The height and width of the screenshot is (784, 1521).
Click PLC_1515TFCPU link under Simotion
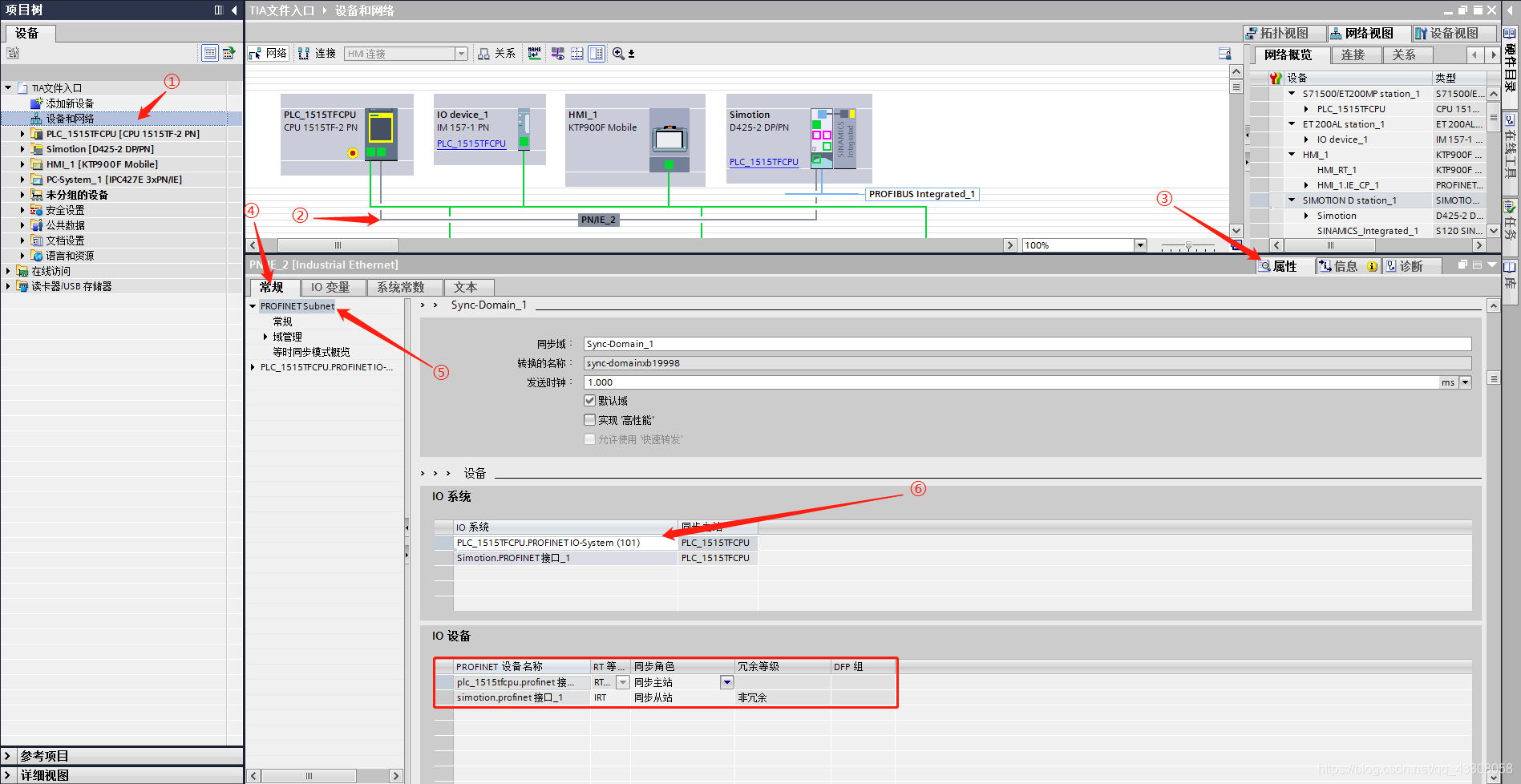(x=764, y=162)
